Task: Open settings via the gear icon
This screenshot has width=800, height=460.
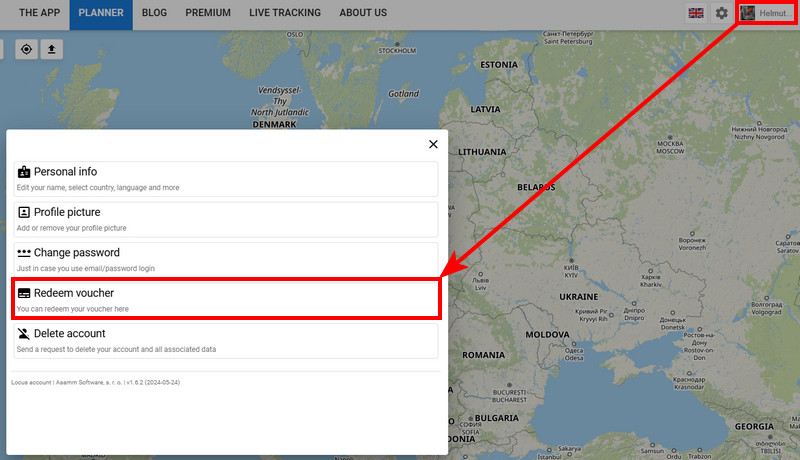Action: pos(721,14)
